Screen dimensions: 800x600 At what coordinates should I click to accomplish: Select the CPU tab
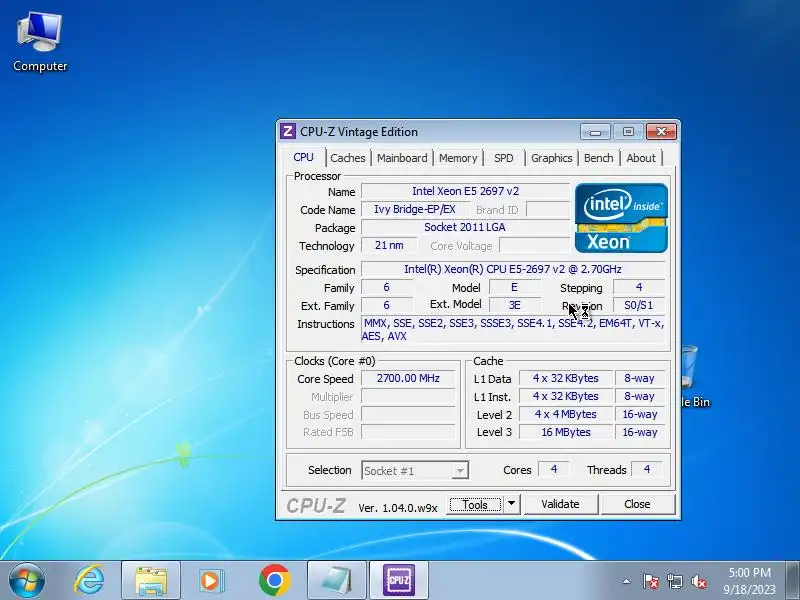coord(304,157)
